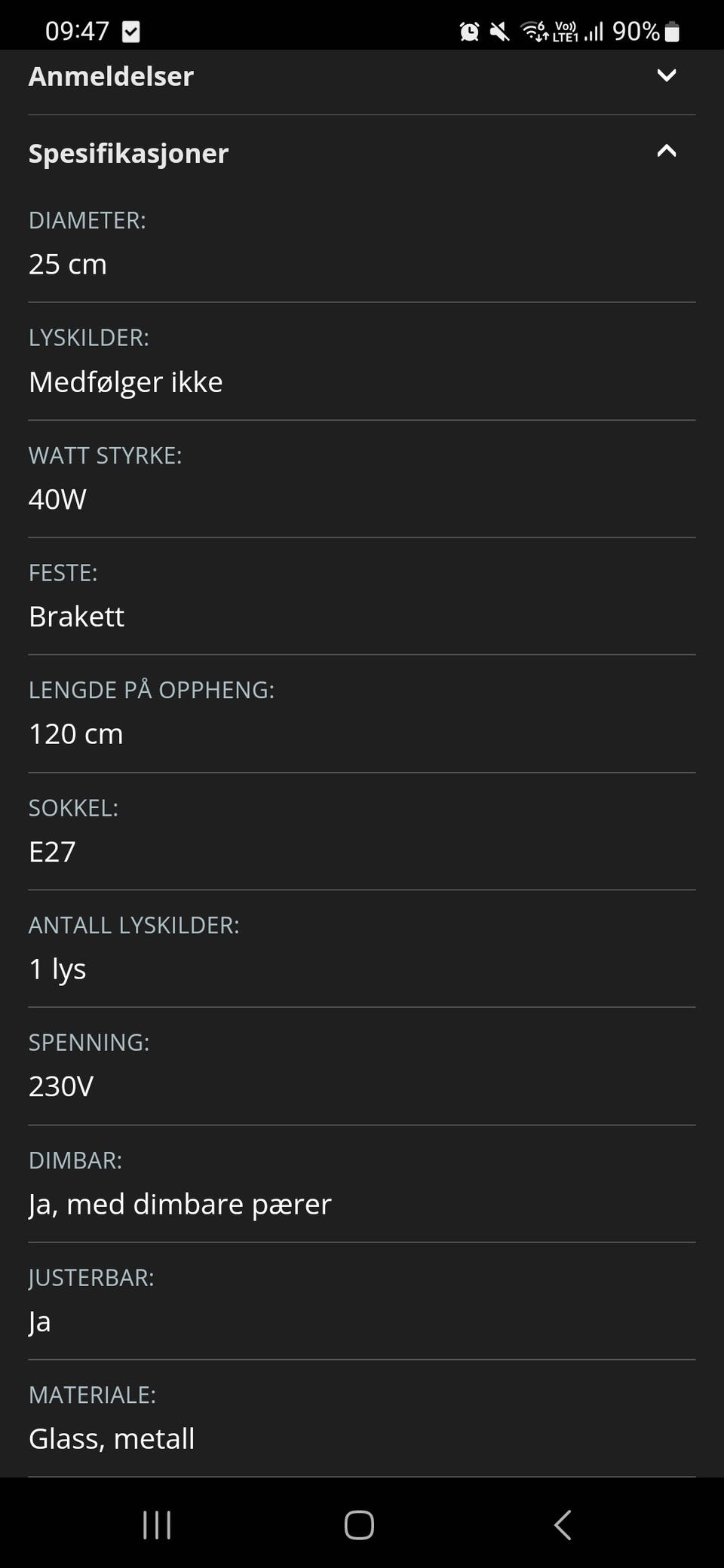The image size is (724, 1568).
Task: Tap the back navigation arrow
Action: [562, 1525]
